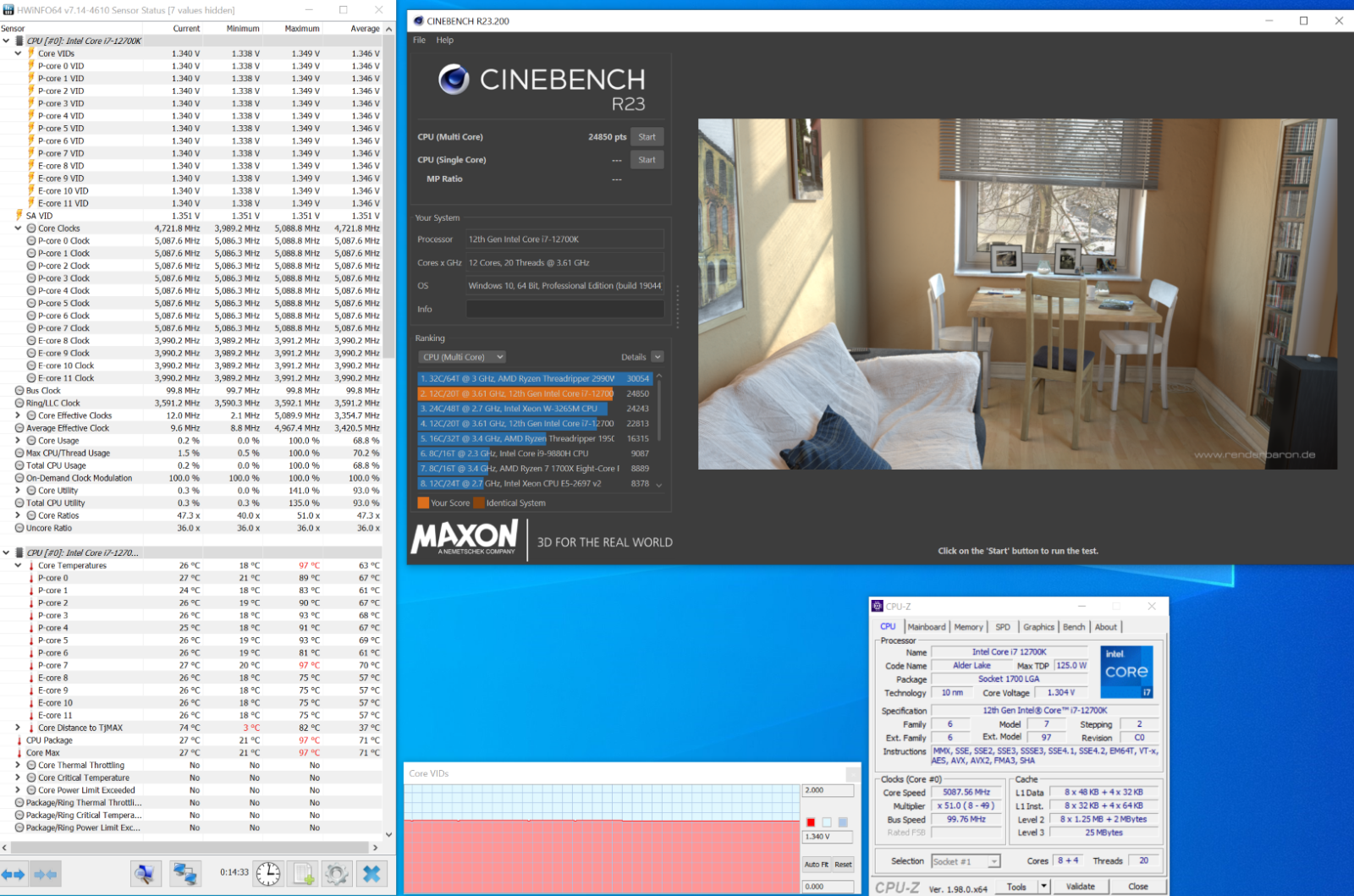Image resolution: width=1354 pixels, height=896 pixels.
Task: Click the Tools button in CPU-Z
Action: 1017,887
